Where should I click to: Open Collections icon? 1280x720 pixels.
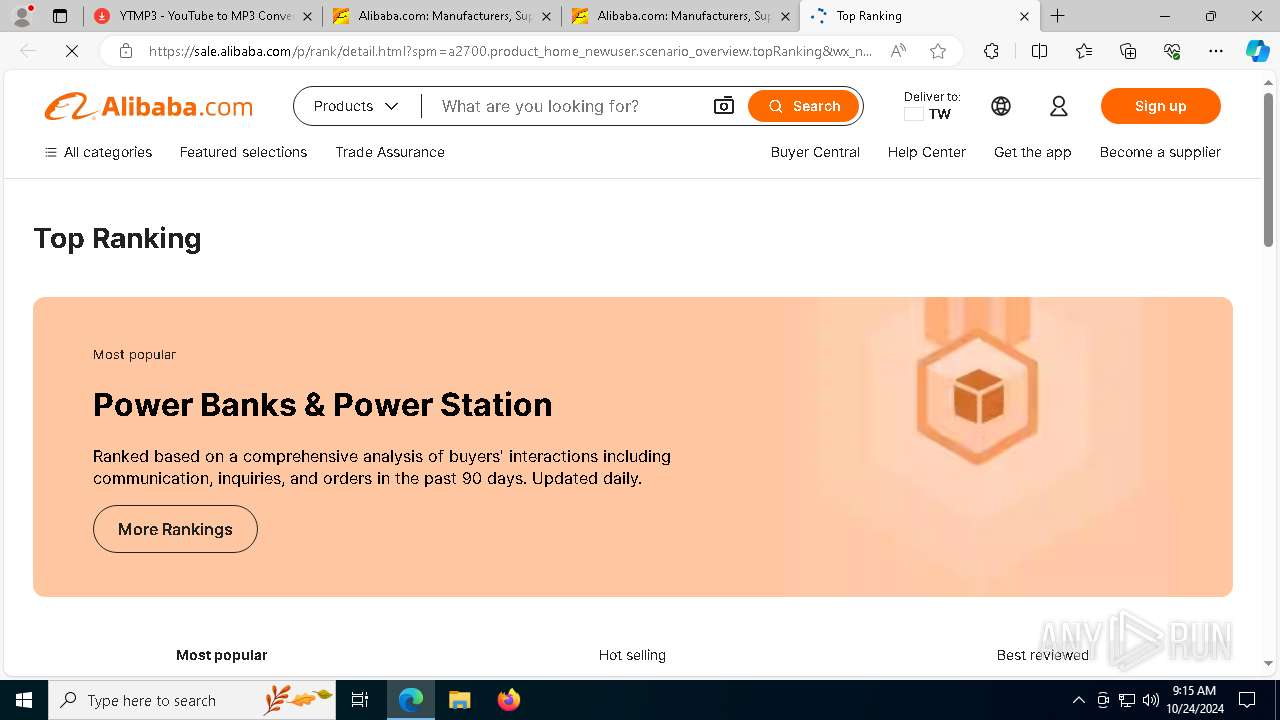(x=1128, y=51)
